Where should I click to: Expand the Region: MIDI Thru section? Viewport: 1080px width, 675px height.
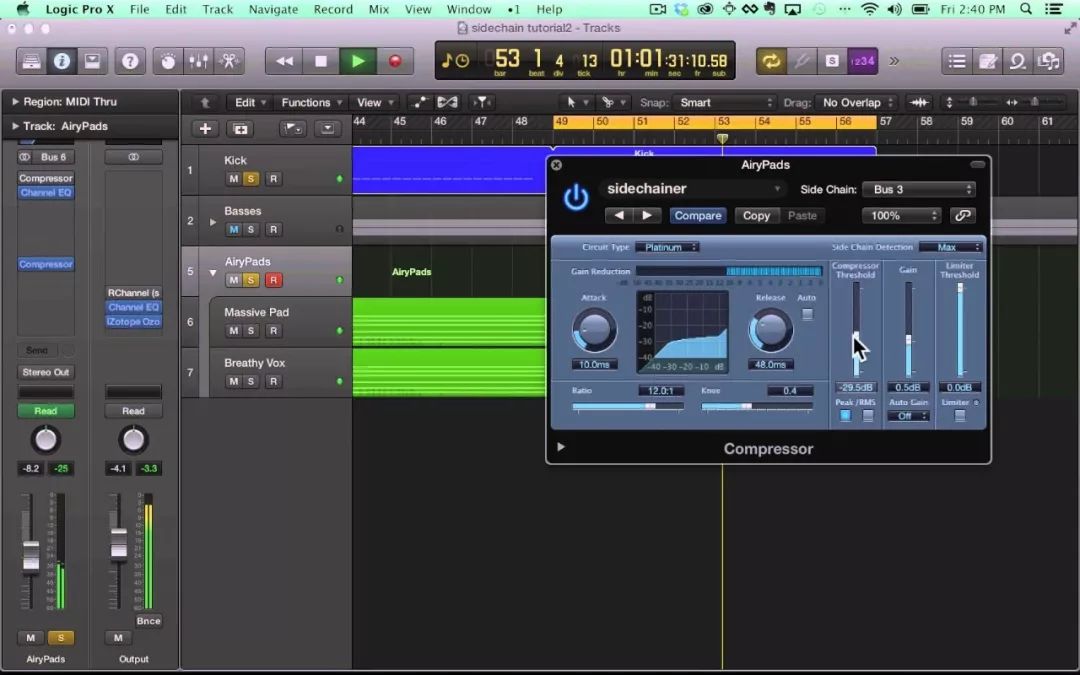[15, 101]
